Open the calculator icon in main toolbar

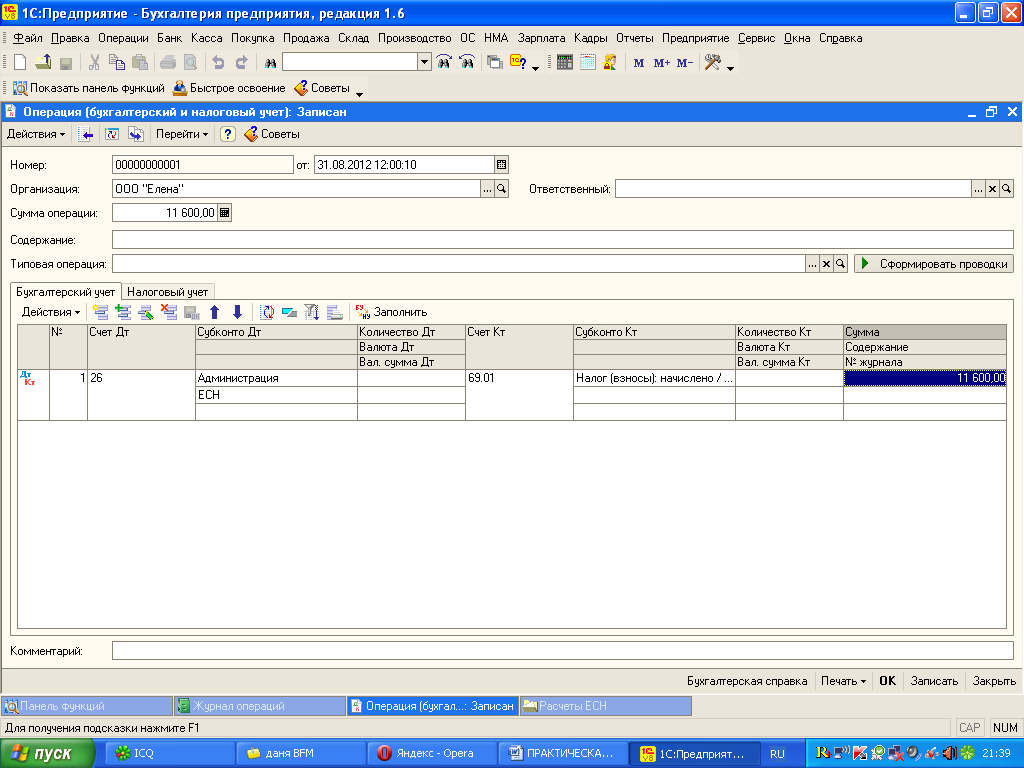565,63
